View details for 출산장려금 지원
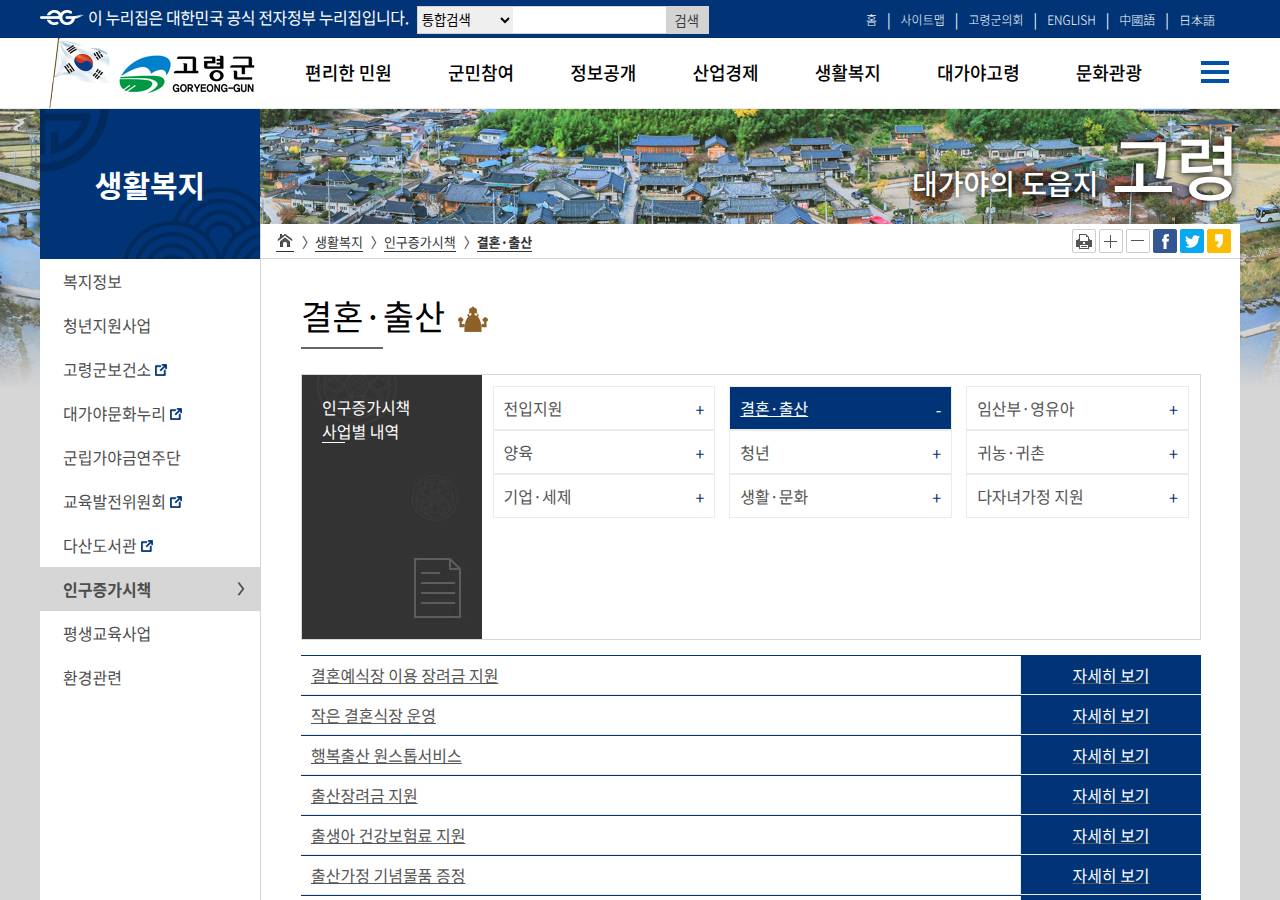The image size is (1280, 900). (x=1110, y=795)
